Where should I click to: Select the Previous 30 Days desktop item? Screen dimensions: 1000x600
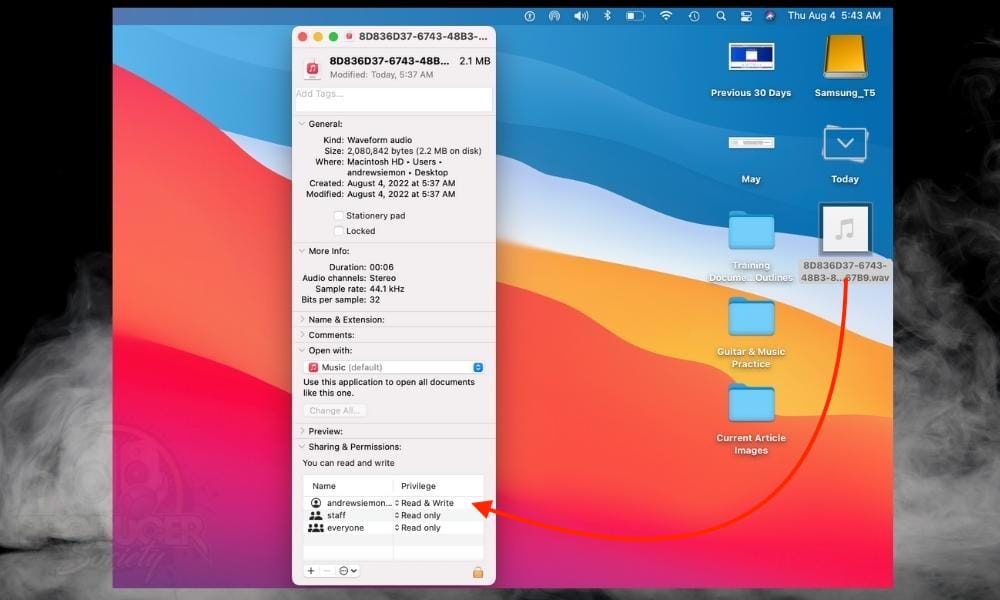tap(751, 57)
